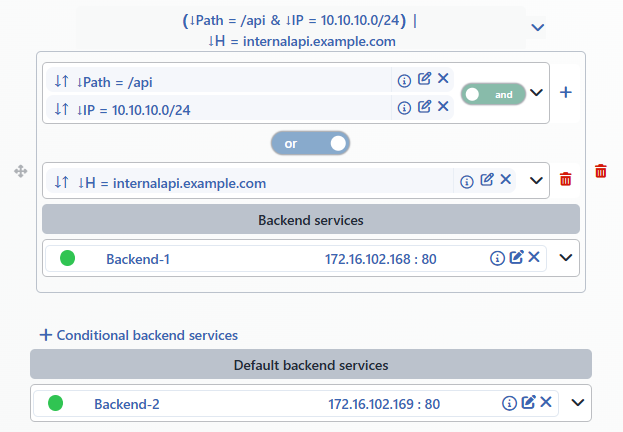Click sort arrows beside Path = /api
The height and width of the screenshot is (432, 623).
[62, 81]
